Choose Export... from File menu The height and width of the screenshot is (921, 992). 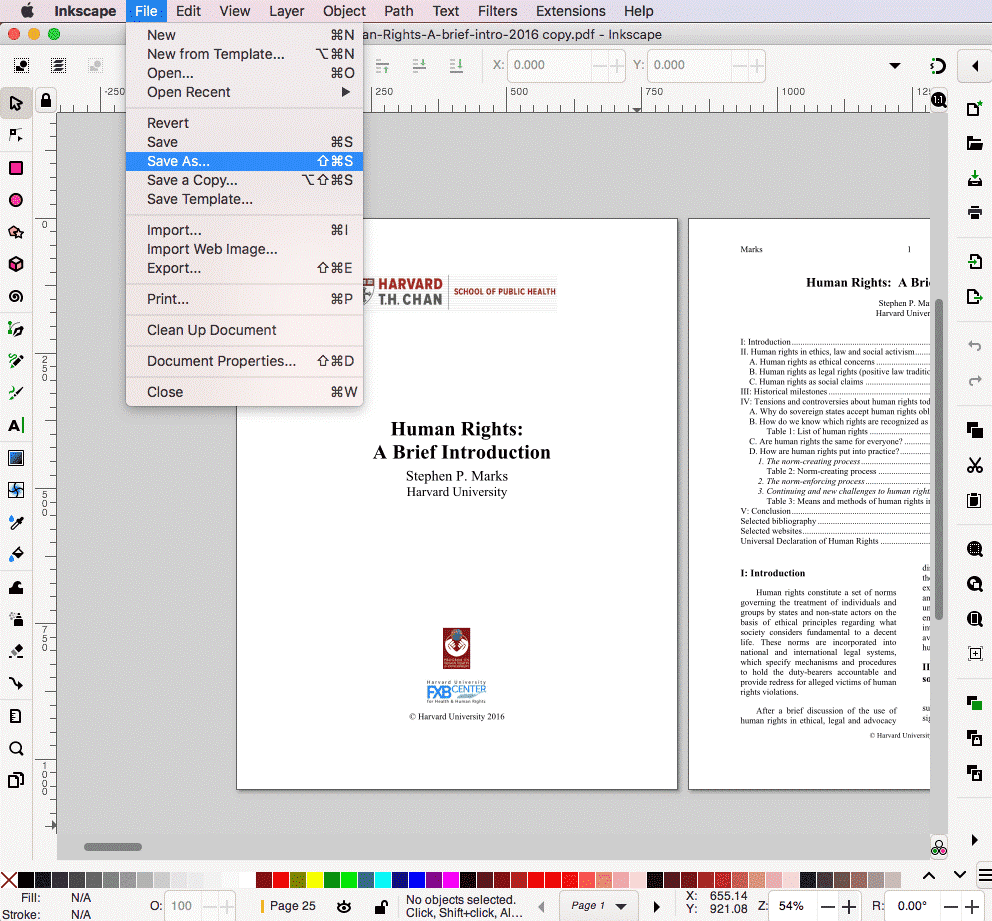(244, 268)
